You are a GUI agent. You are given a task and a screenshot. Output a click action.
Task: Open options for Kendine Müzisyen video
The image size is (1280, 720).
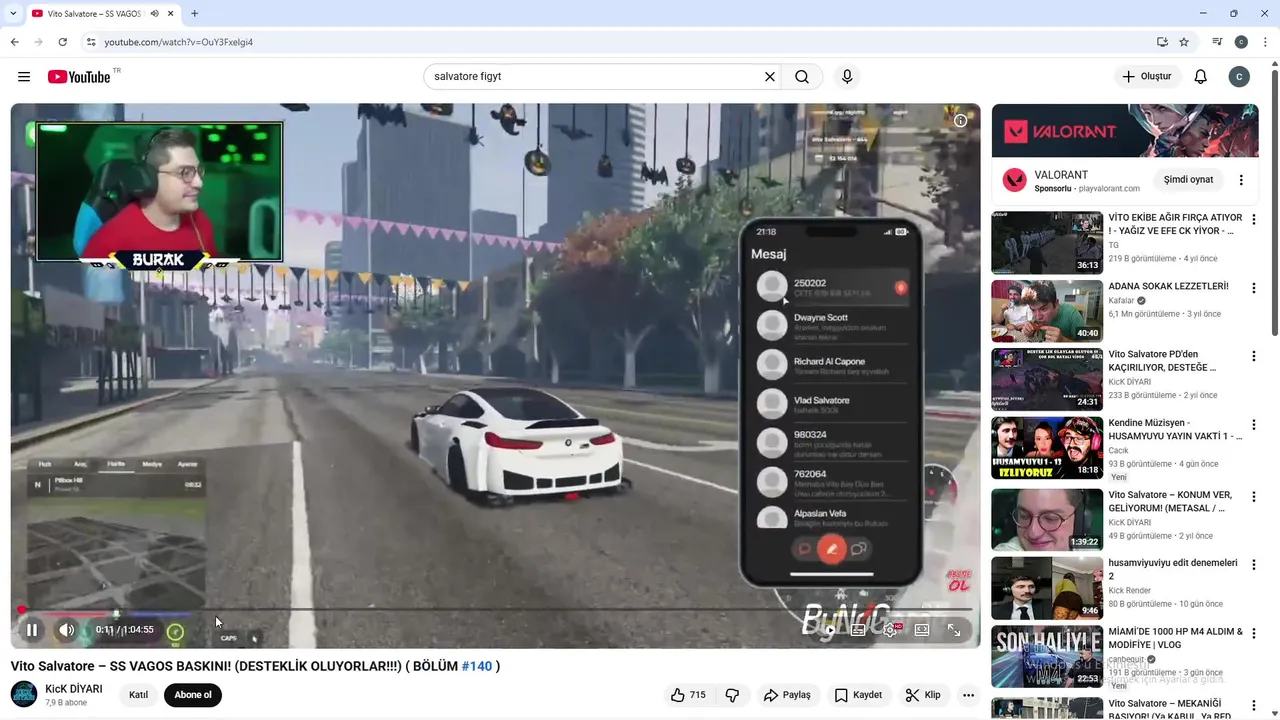pyautogui.click(x=1254, y=425)
